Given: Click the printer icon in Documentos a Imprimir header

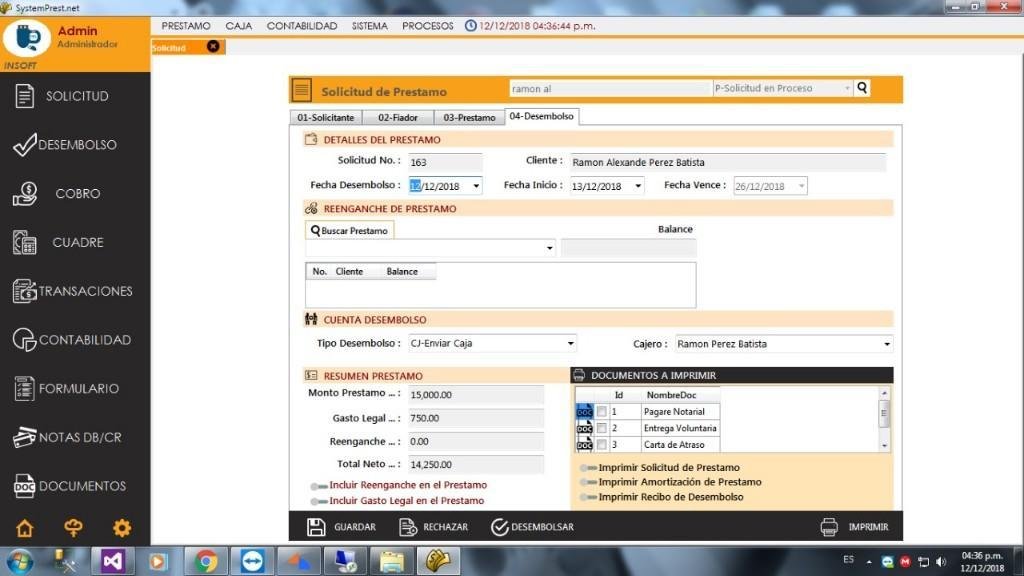Looking at the screenshot, I should [579, 375].
